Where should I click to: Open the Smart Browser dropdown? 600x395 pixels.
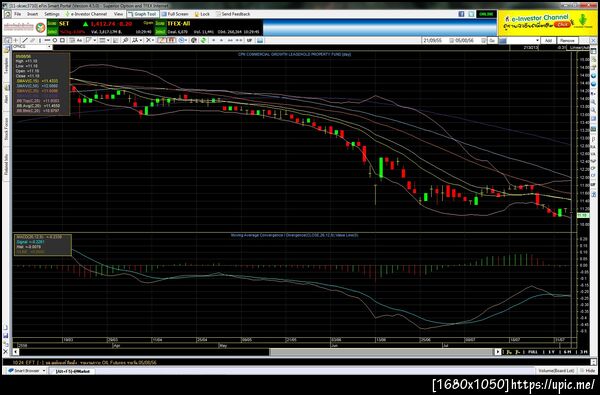coord(44,371)
